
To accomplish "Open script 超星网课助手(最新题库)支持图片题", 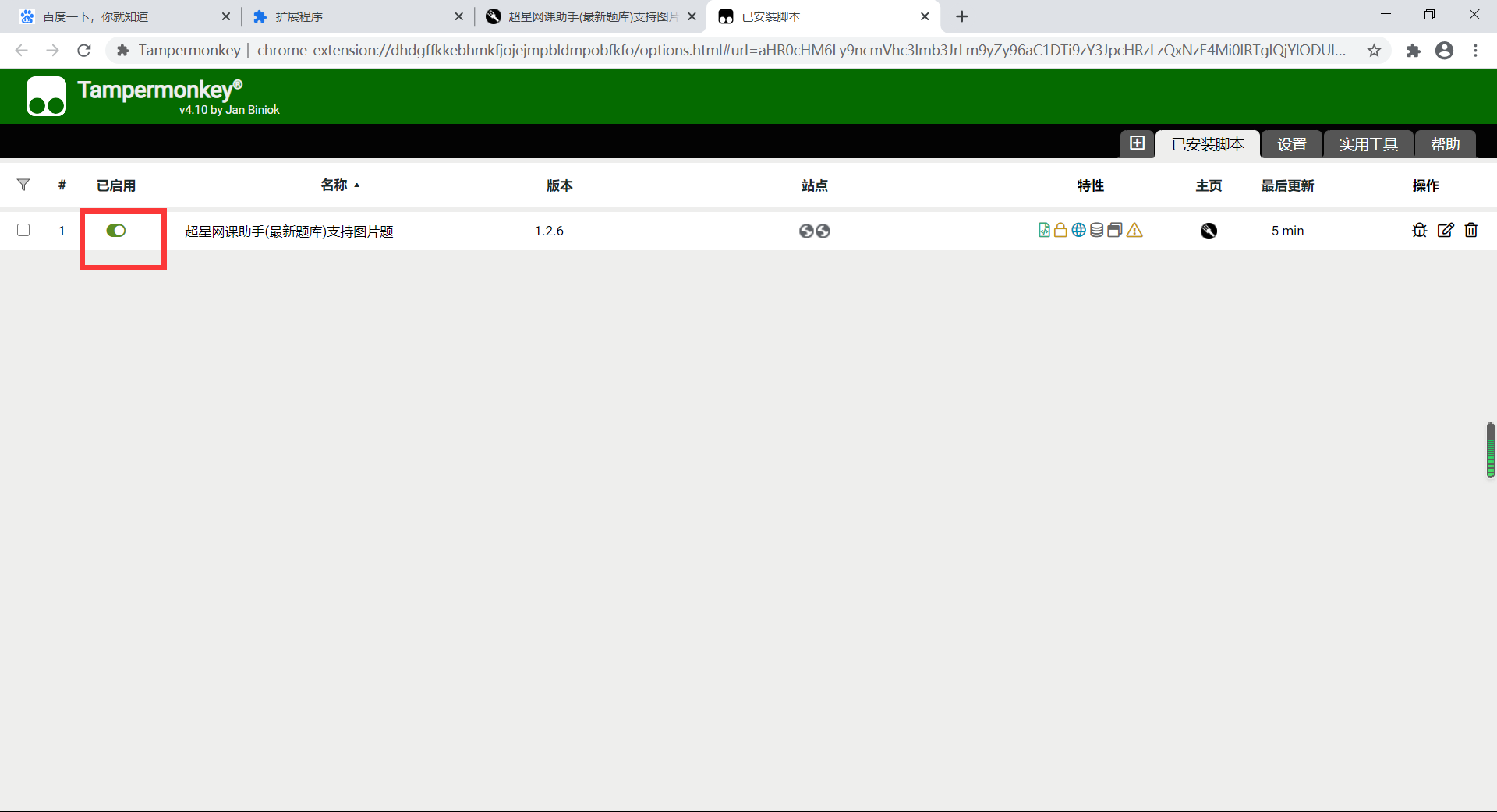I will point(289,231).
